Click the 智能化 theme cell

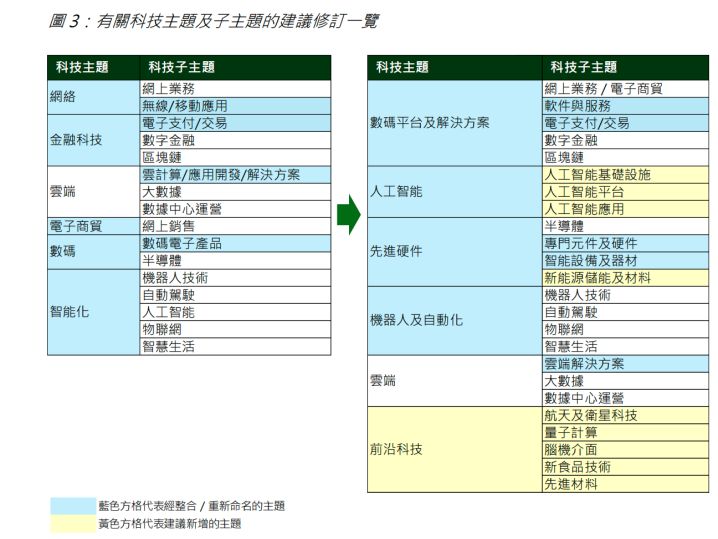[x=93, y=312]
